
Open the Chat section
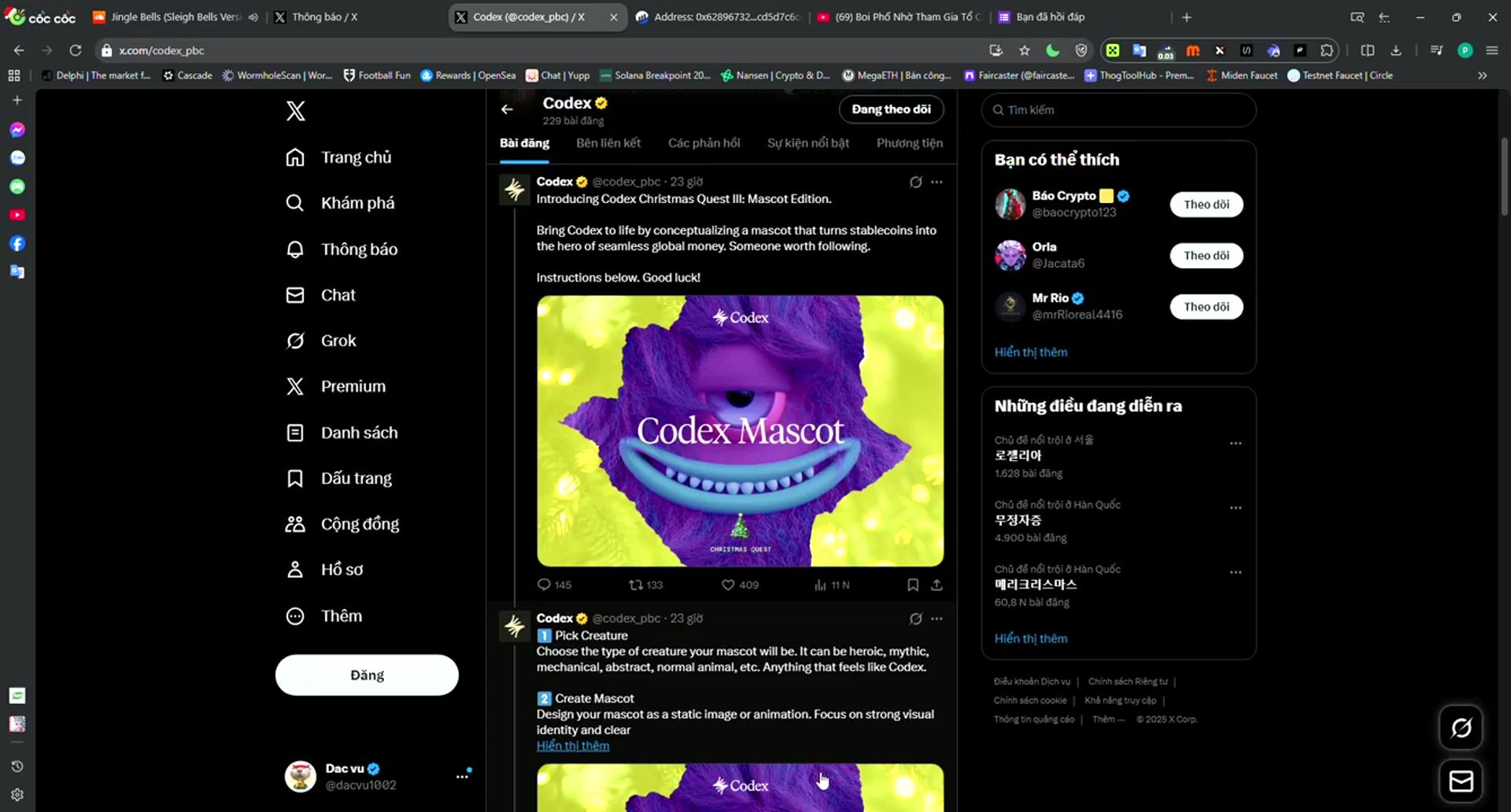(x=320, y=295)
